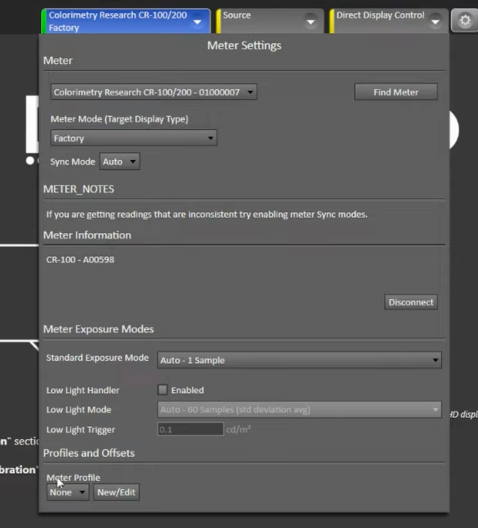The height and width of the screenshot is (528, 478).
Task: Open the Meter Profile None dropdown
Action: [x=68, y=492]
